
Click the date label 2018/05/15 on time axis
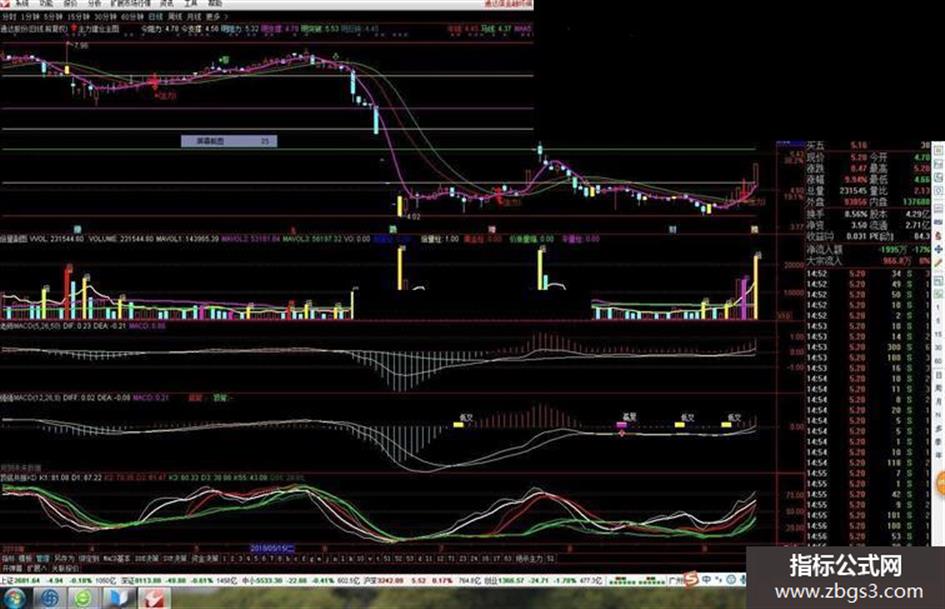[x=272, y=549]
